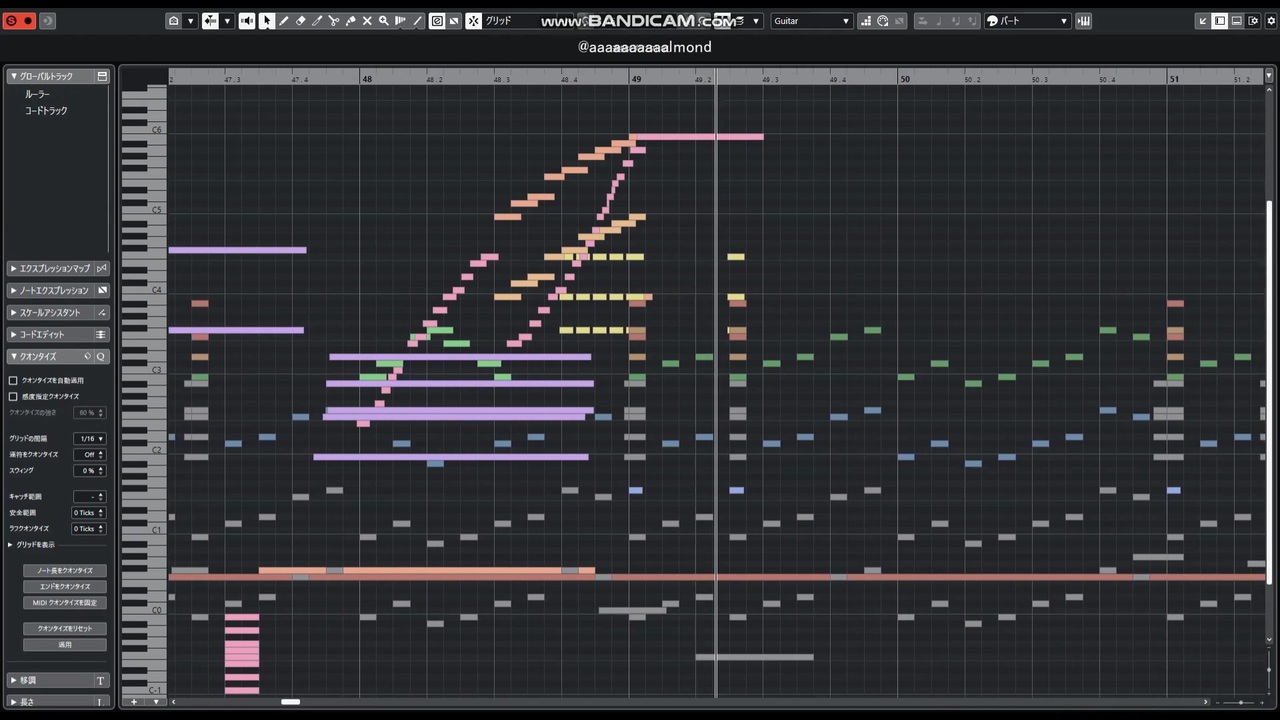Enable クオンタイズを自動適用 checkbox

click(13, 381)
